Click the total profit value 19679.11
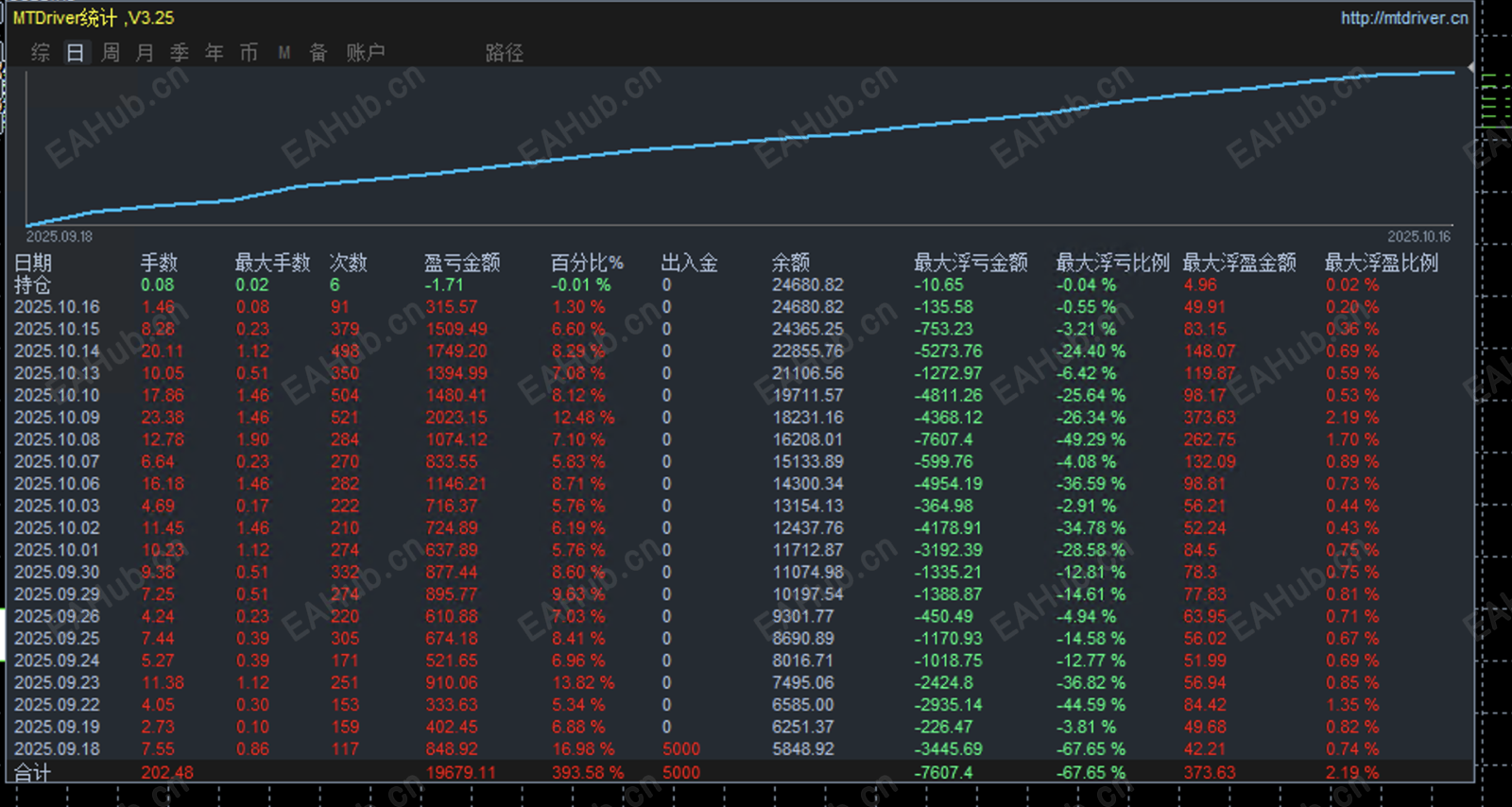The height and width of the screenshot is (807, 1512). tap(461, 772)
